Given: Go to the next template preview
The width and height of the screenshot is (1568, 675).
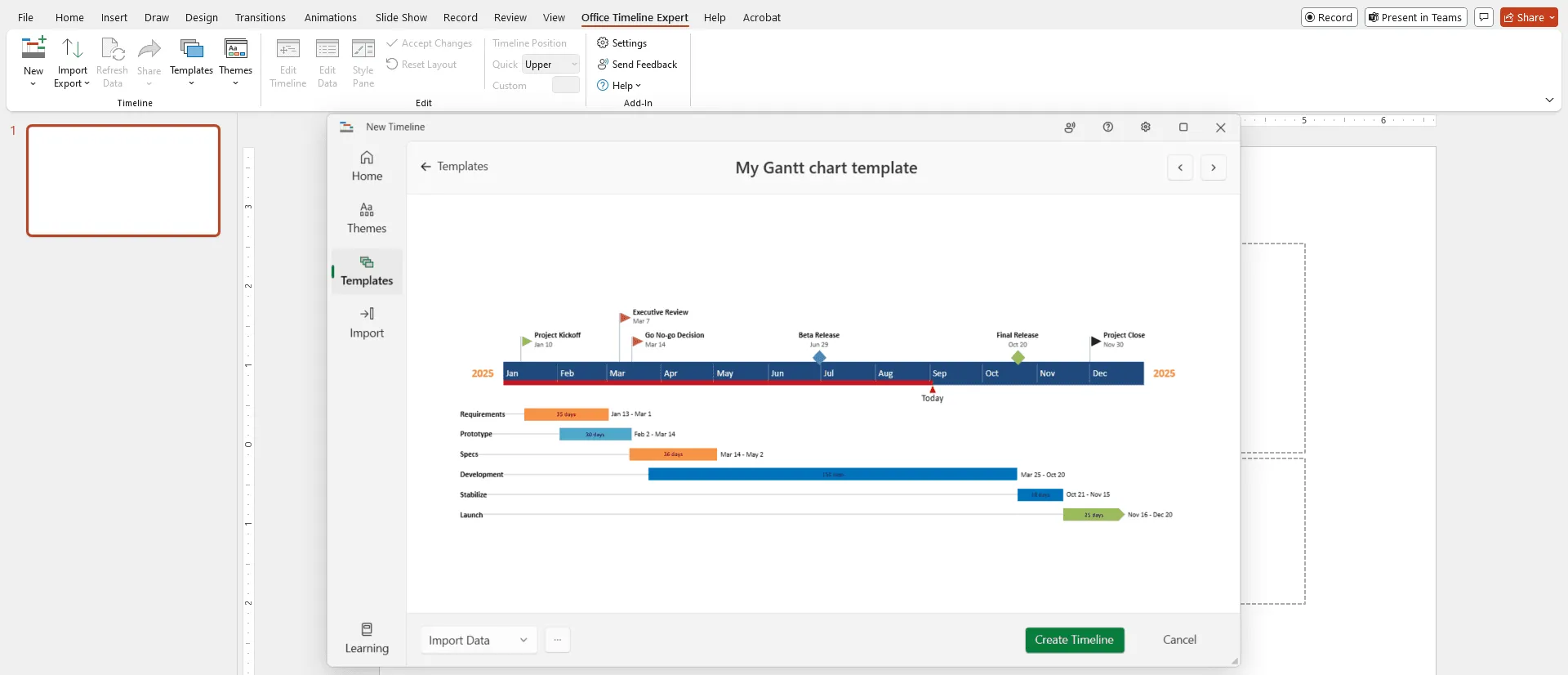Looking at the screenshot, I should tap(1213, 168).
